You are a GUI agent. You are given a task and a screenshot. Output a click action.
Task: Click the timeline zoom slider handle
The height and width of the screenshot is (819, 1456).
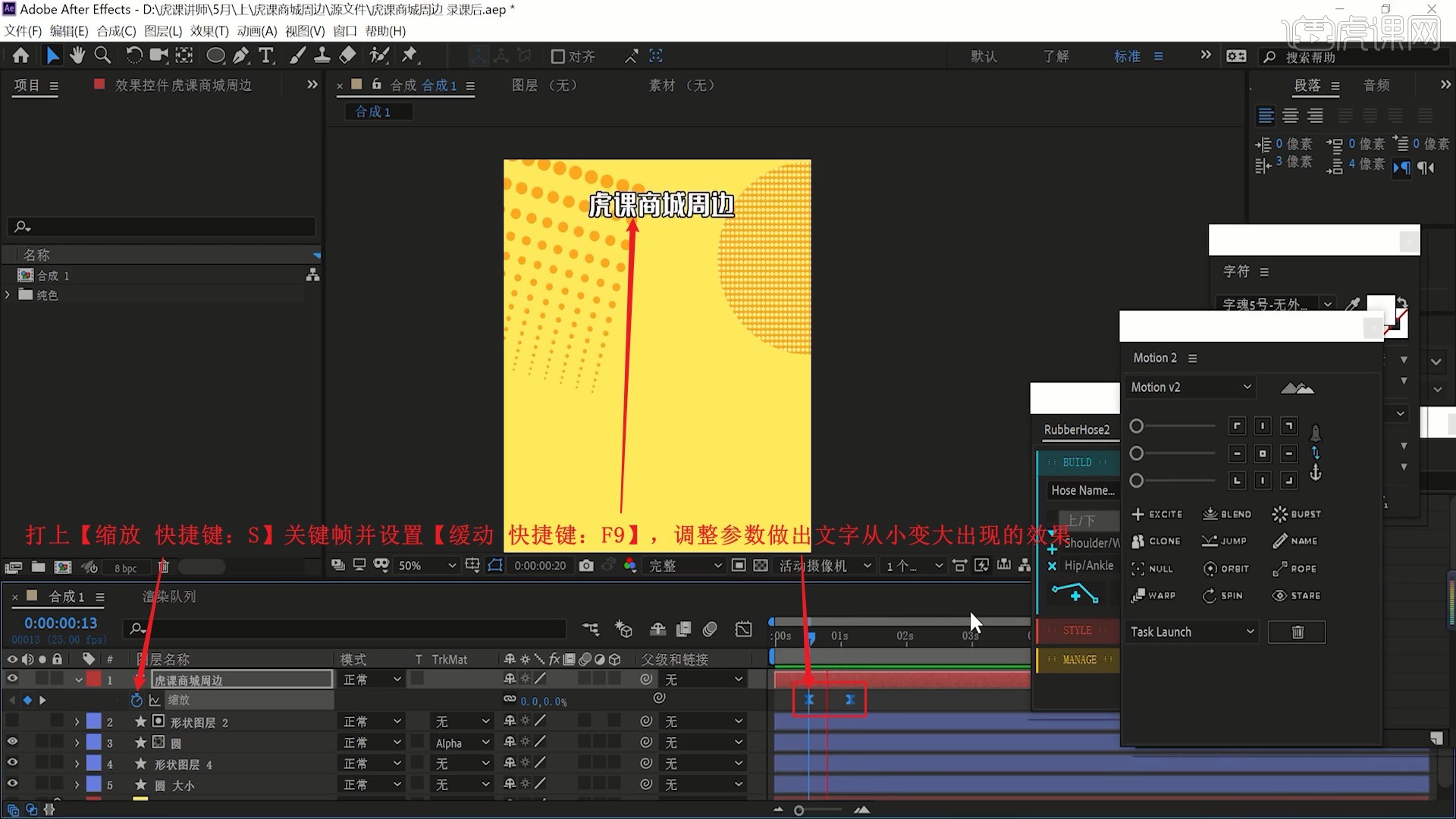799,811
